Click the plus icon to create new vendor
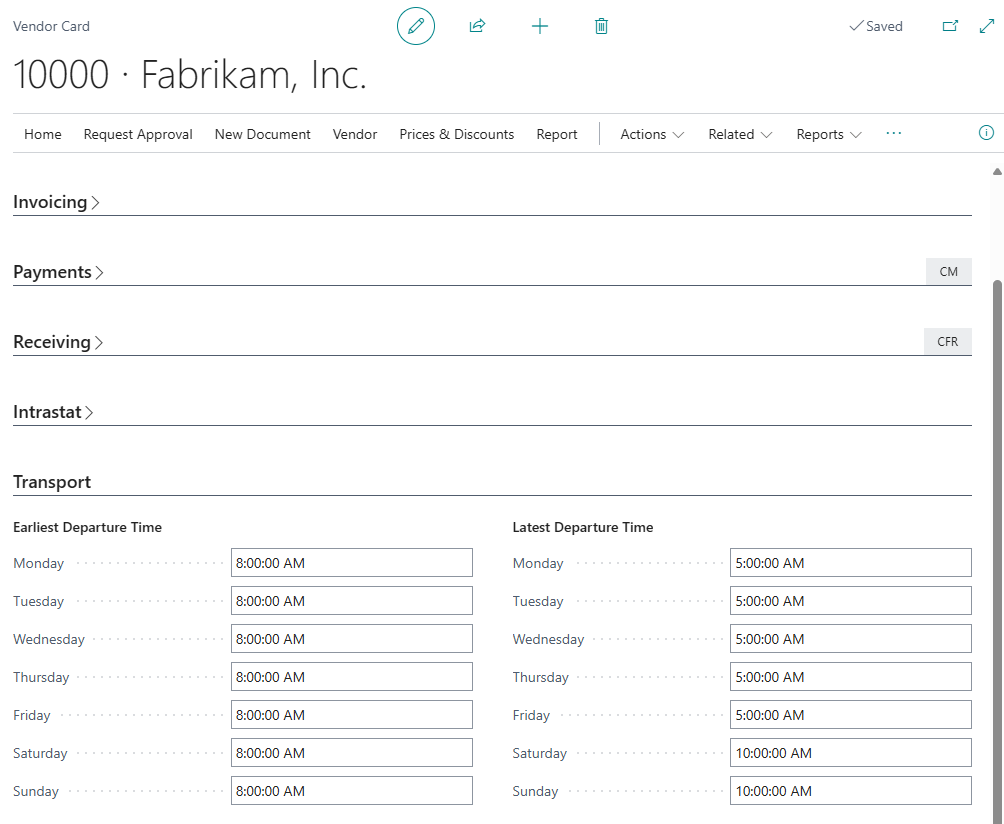1004x824 pixels. [540, 26]
